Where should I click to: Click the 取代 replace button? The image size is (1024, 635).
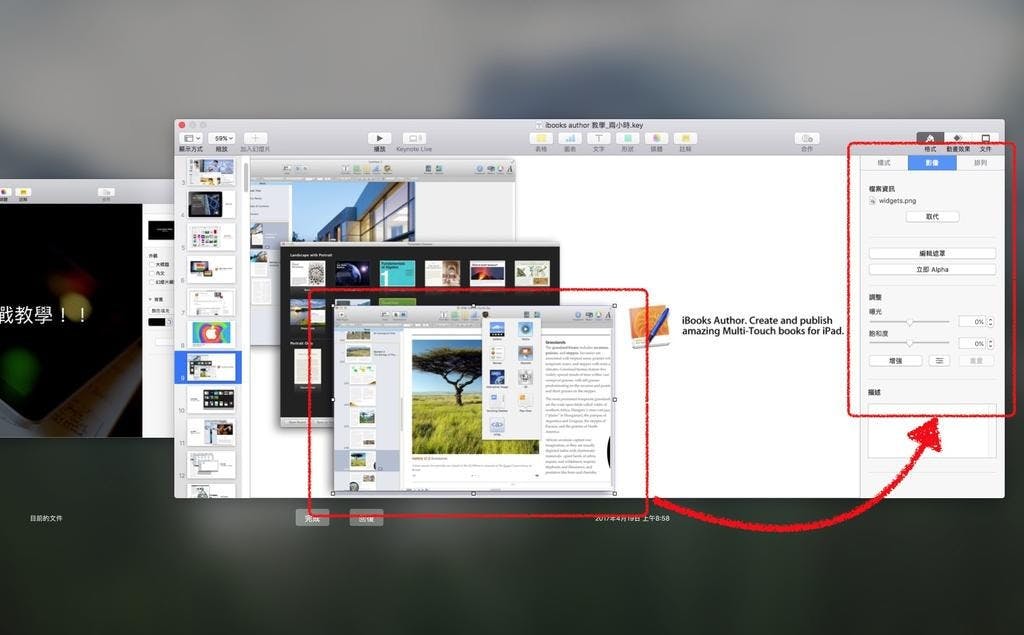pyautogui.click(x=932, y=216)
